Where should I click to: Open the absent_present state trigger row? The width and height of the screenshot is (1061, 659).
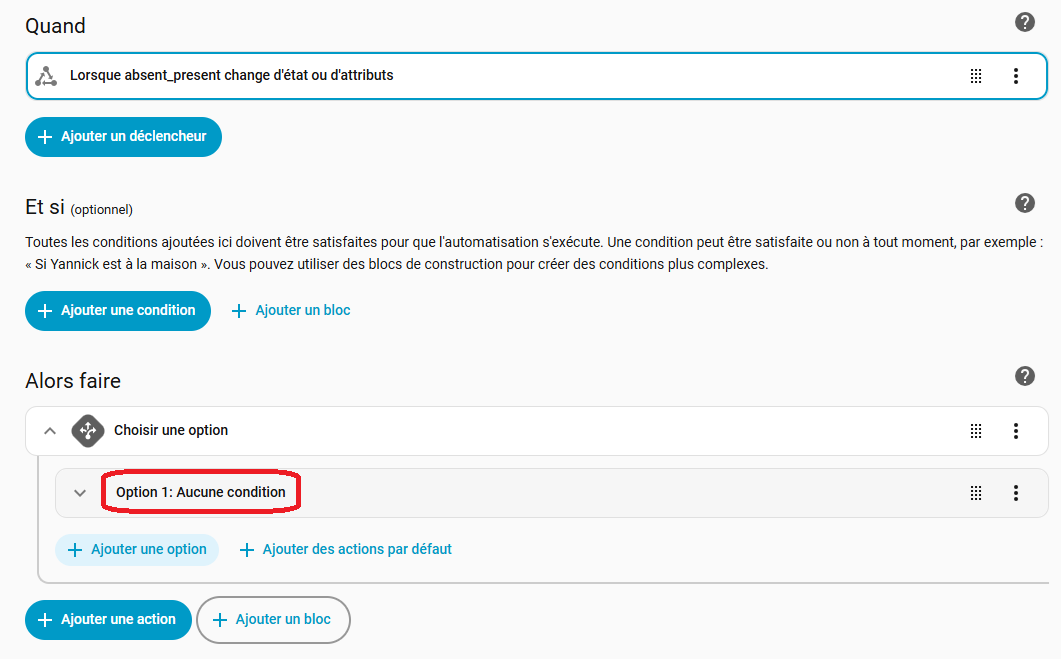500,76
